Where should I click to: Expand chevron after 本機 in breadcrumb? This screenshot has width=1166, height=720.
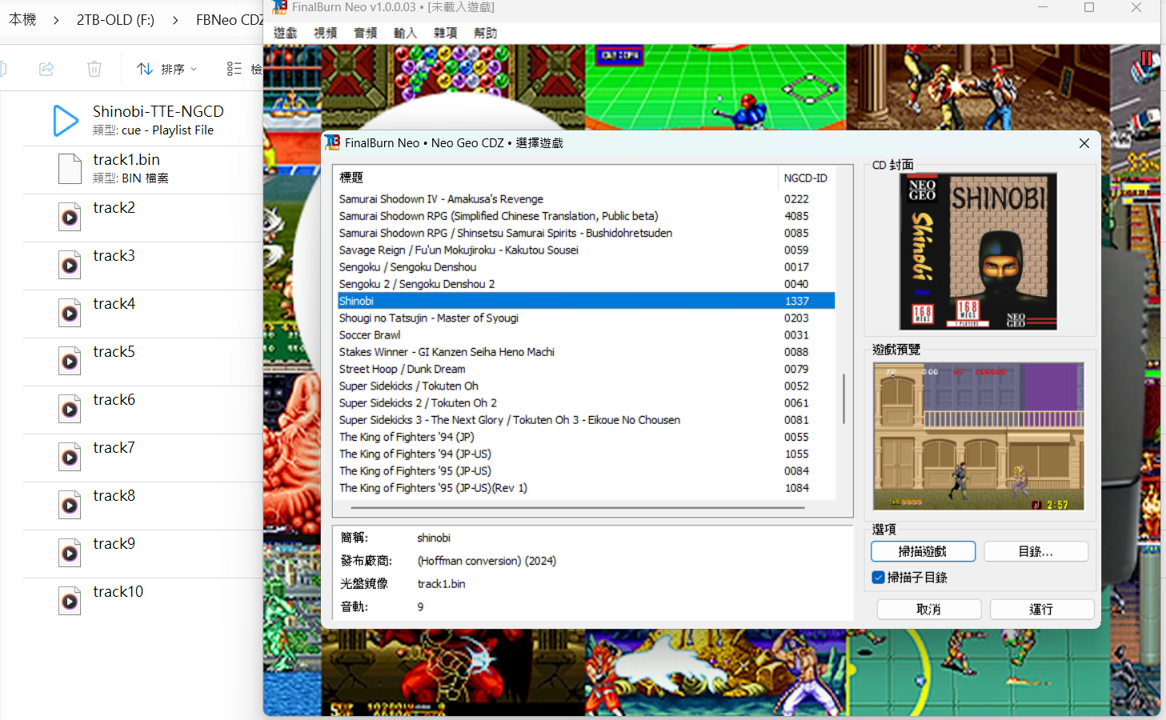coord(57,20)
